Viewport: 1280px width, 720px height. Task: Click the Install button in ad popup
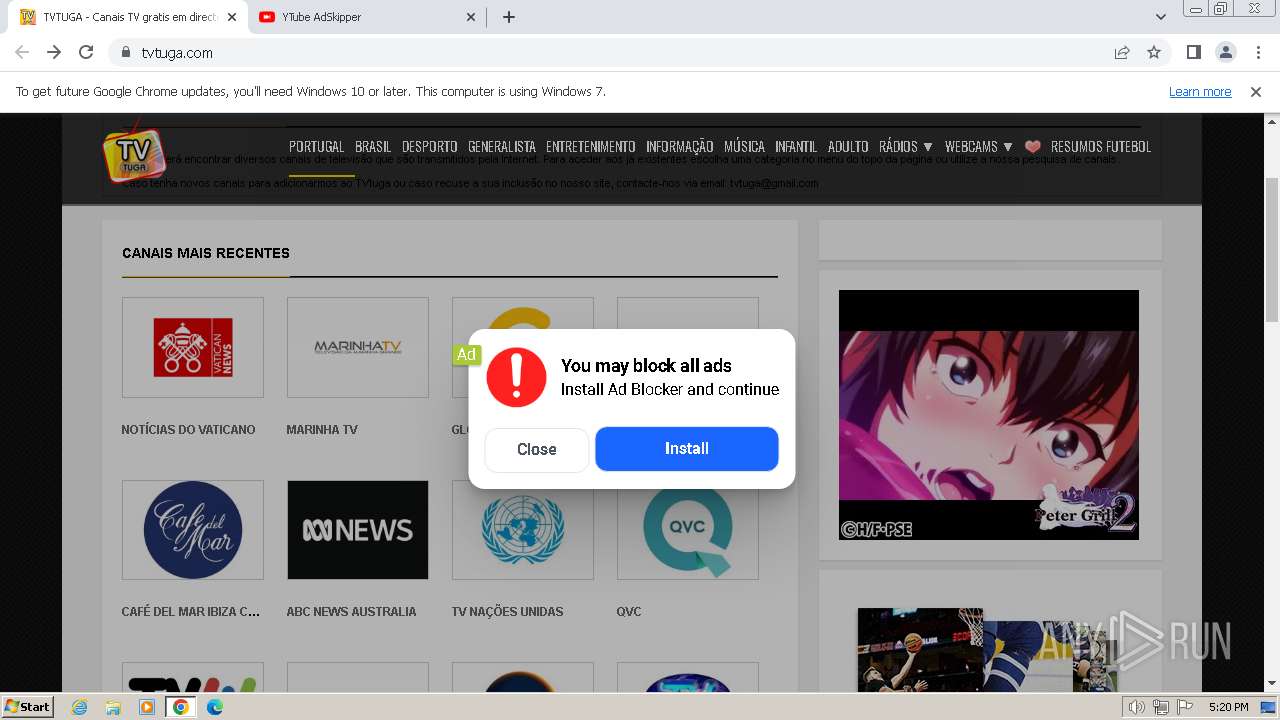(x=686, y=449)
